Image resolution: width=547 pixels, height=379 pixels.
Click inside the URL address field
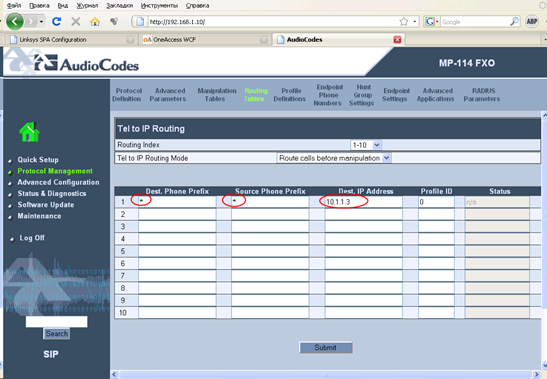coord(272,22)
